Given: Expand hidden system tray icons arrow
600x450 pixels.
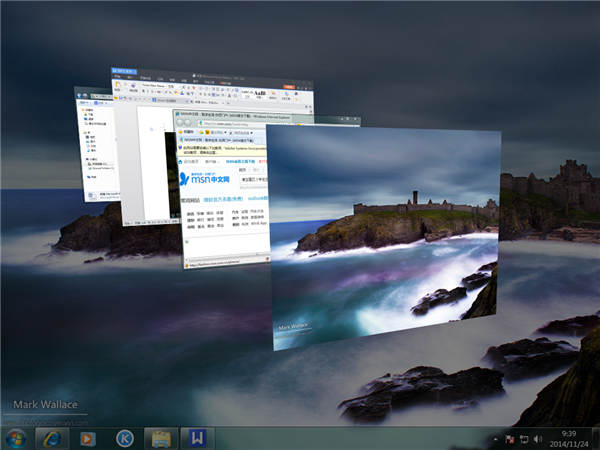Looking at the screenshot, I should point(496,439).
